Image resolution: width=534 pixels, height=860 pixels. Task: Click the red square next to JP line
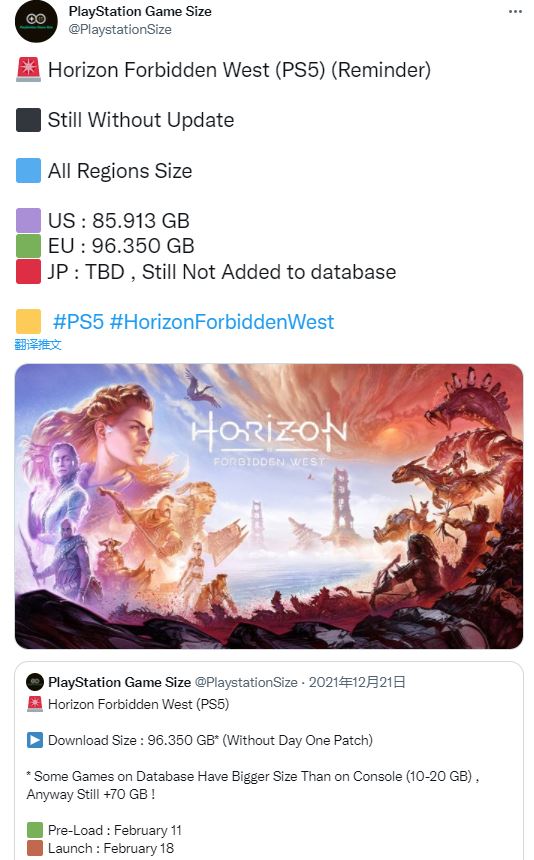tap(29, 271)
